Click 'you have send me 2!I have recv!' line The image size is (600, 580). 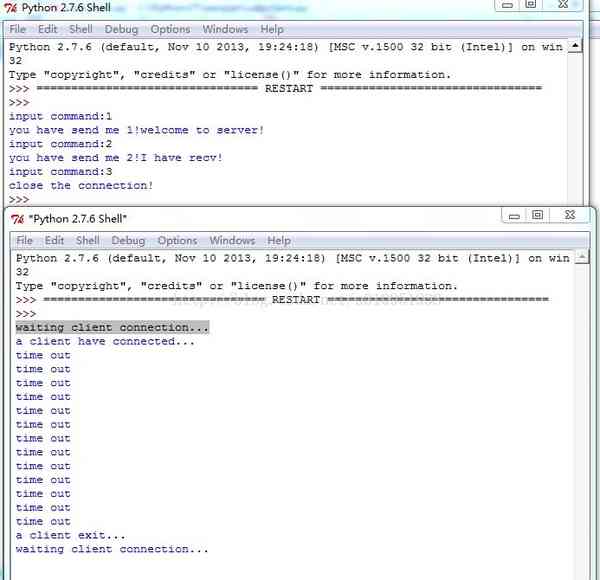coord(116,158)
